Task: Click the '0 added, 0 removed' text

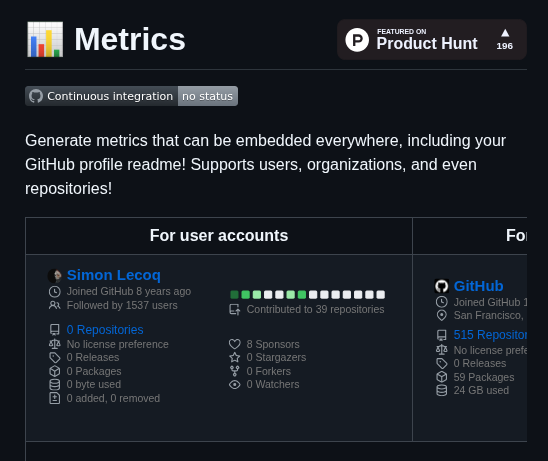Action: [x=113, y=398]
